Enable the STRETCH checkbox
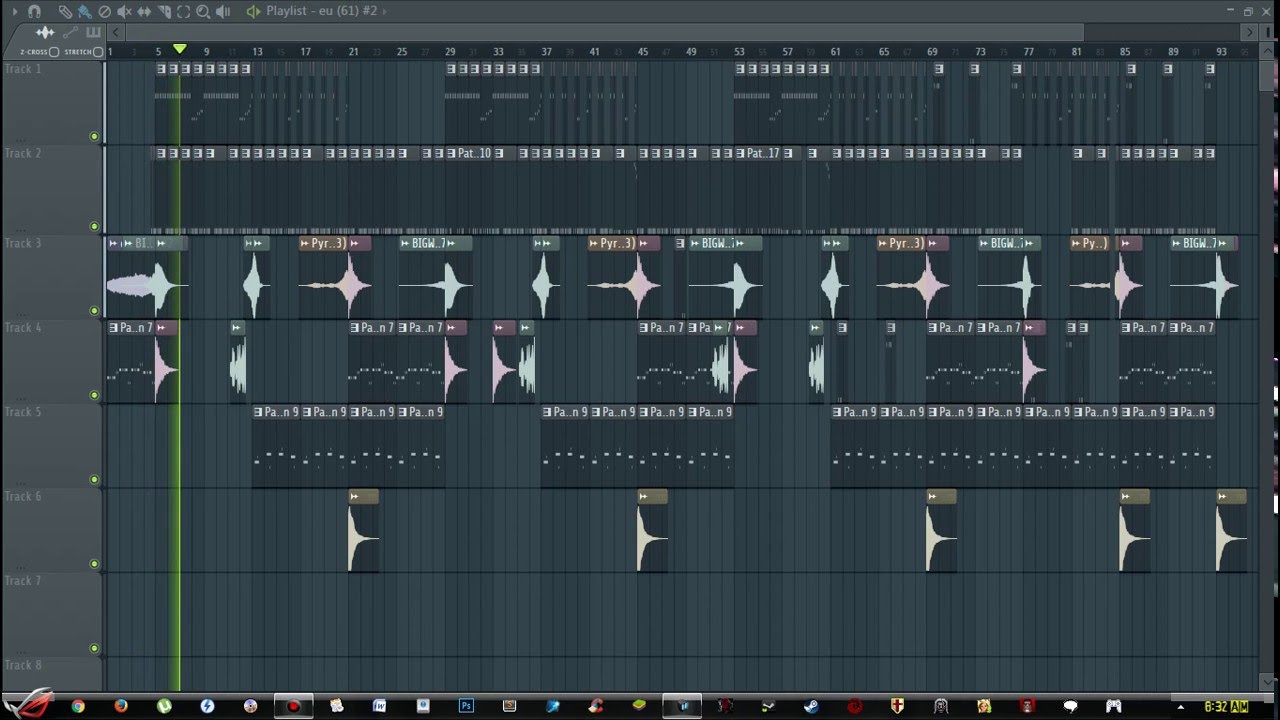The height and width of the screenshot is (720, 1280). pos(98,52)
